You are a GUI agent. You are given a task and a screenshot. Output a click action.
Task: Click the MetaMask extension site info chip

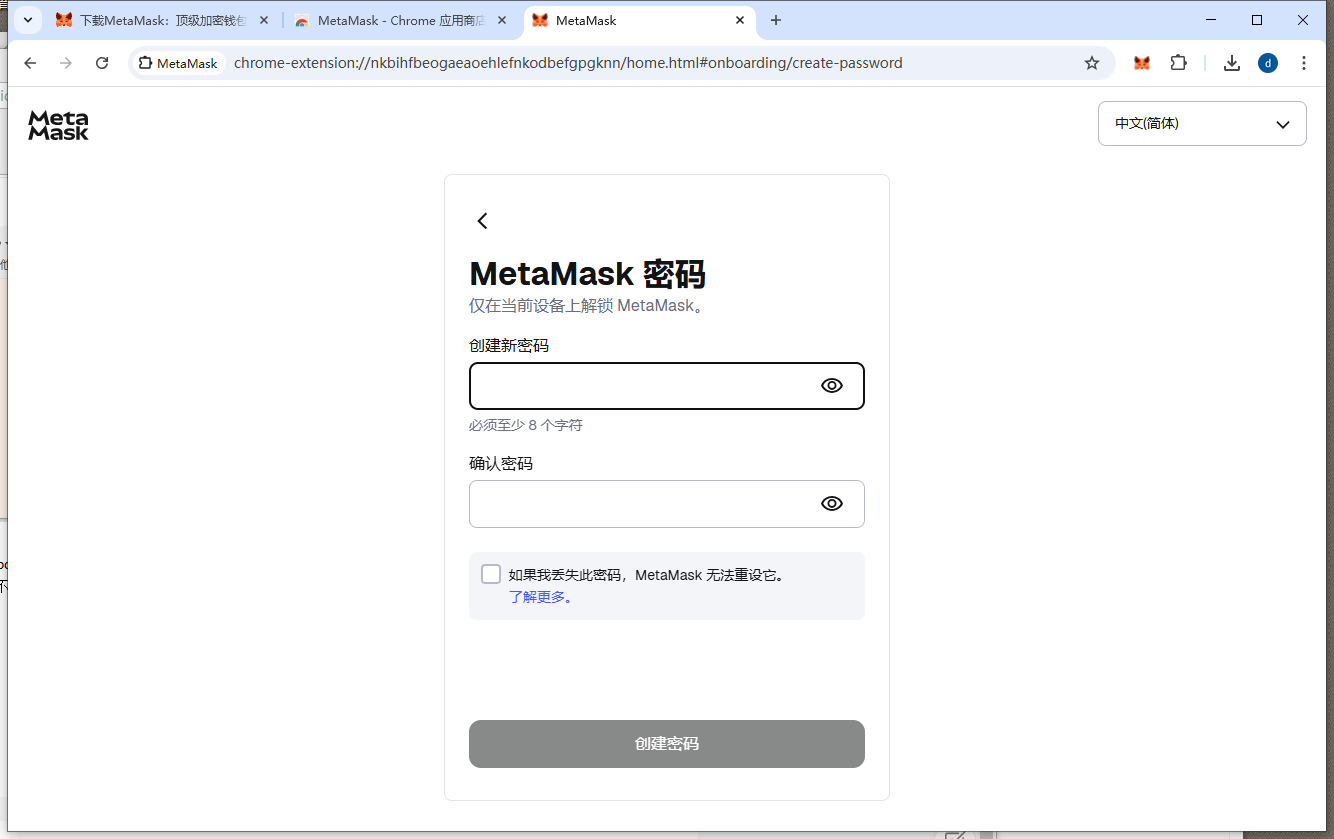178,63
